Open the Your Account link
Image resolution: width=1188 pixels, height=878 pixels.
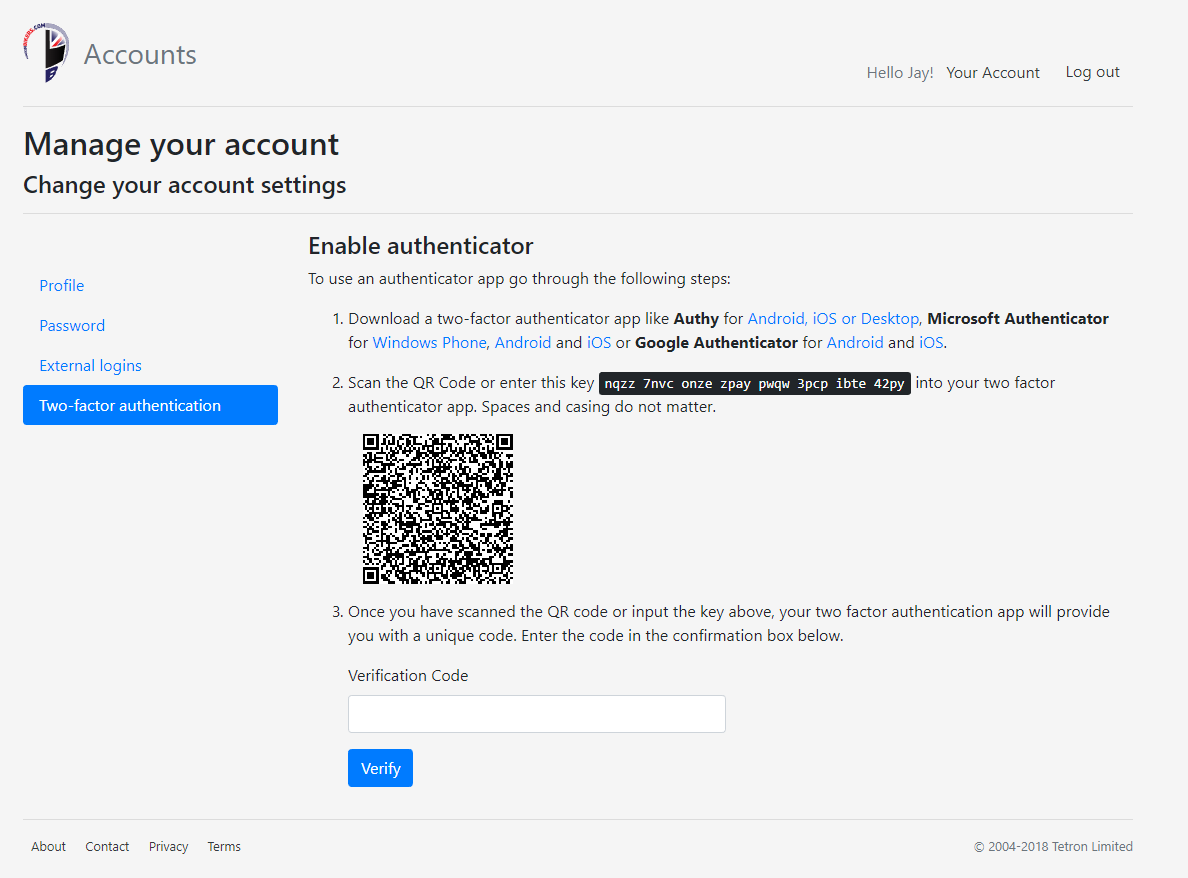(993, 73)
